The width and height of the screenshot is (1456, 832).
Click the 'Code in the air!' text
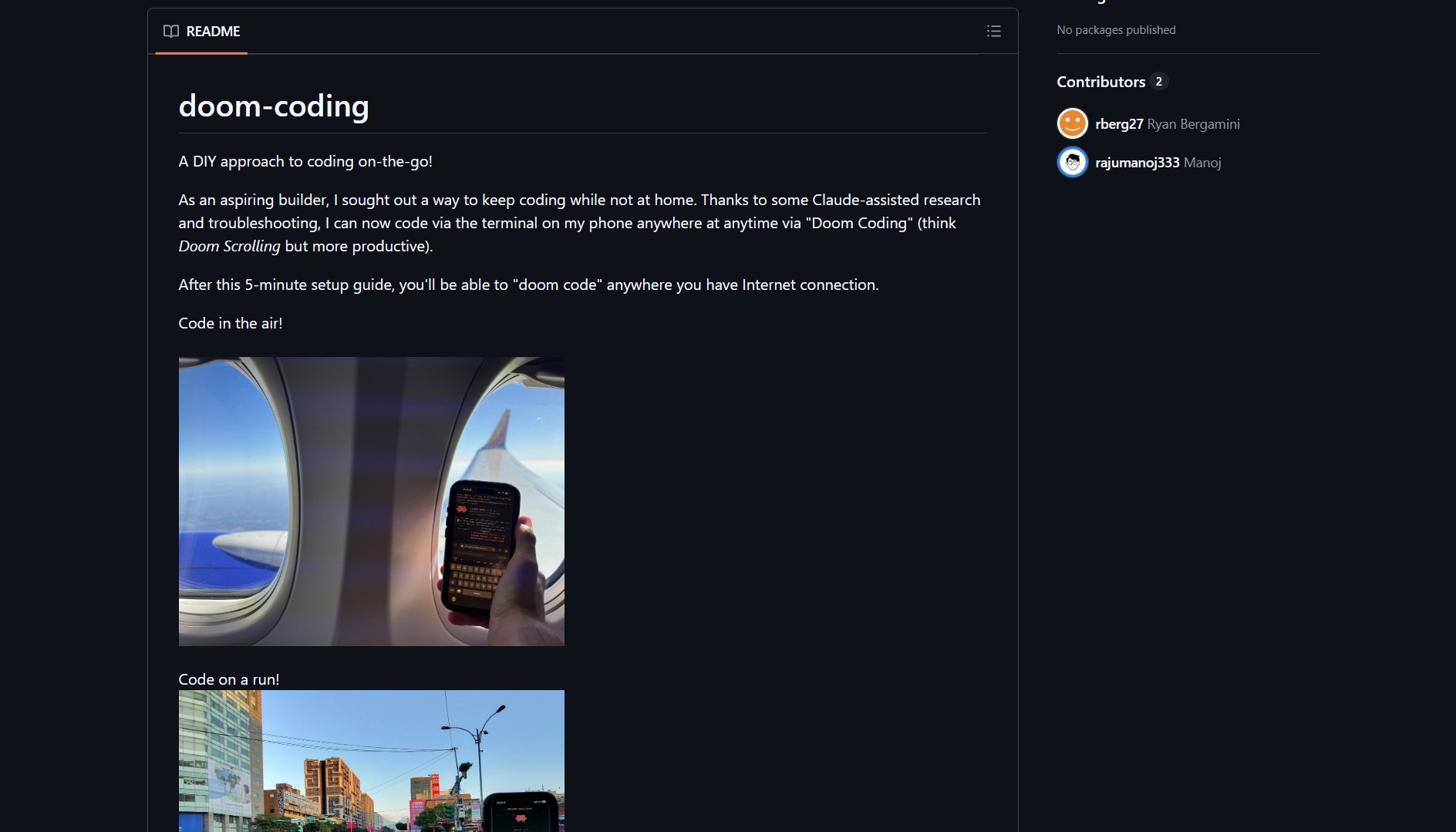pos(231,323)
